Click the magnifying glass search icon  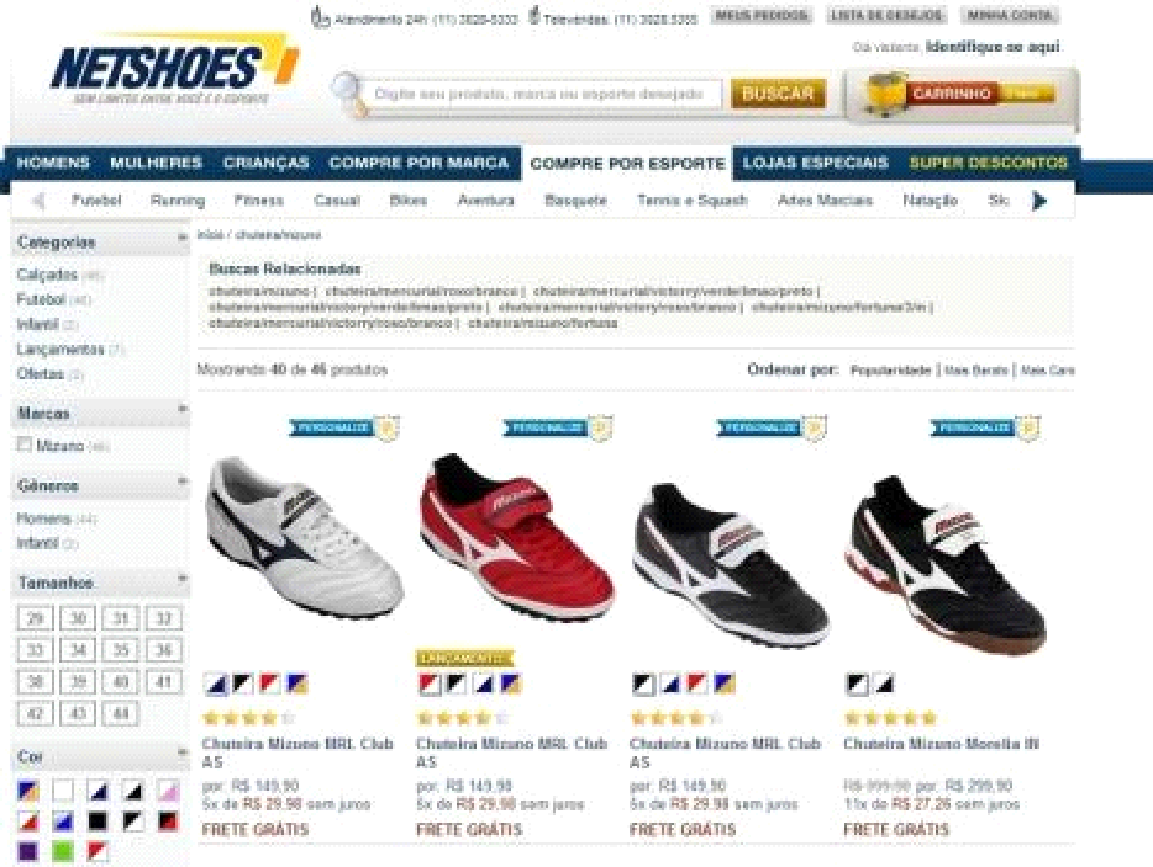(x=347, y=93)
